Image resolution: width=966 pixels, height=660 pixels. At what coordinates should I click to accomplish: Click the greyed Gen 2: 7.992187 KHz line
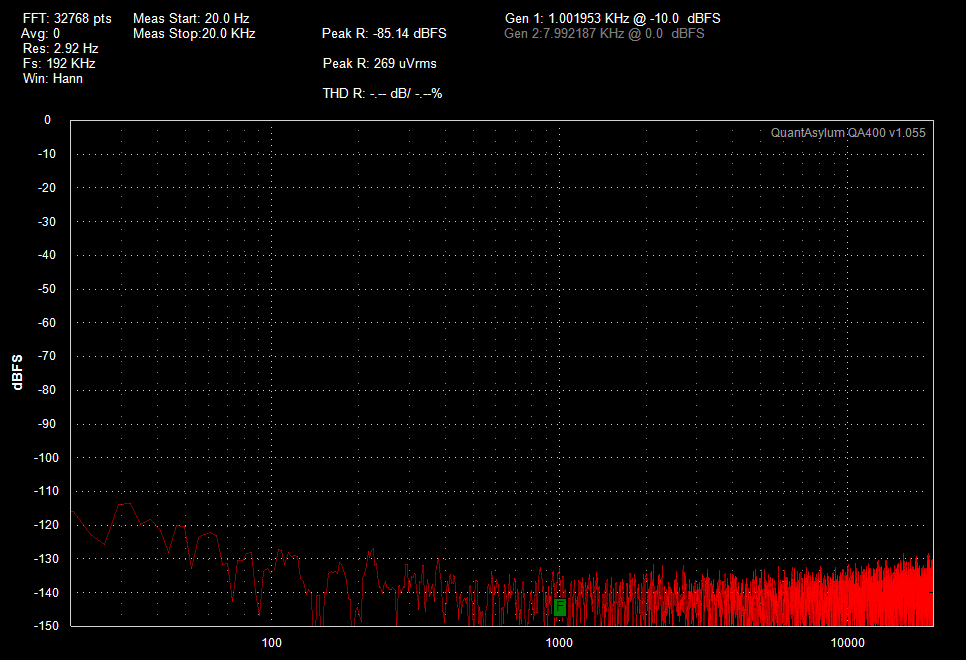pos(604,33)
